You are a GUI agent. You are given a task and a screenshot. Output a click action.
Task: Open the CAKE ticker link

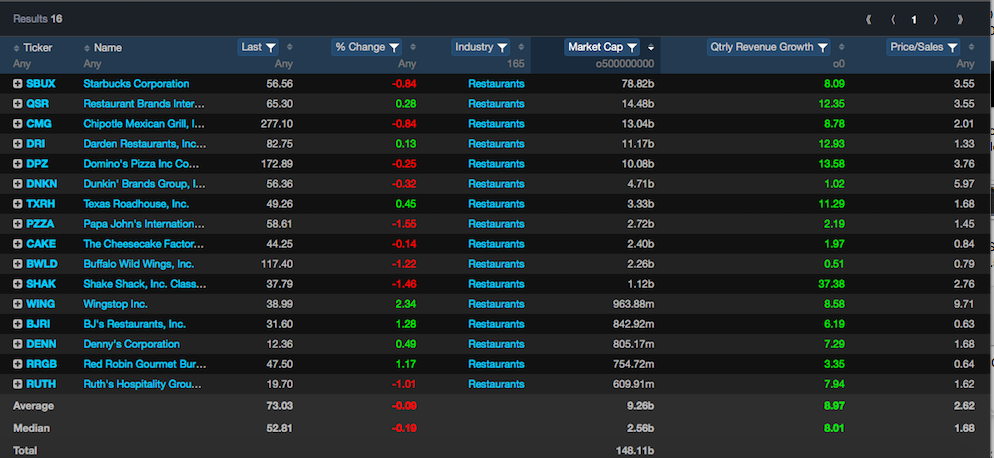click(x=41, y=244)
